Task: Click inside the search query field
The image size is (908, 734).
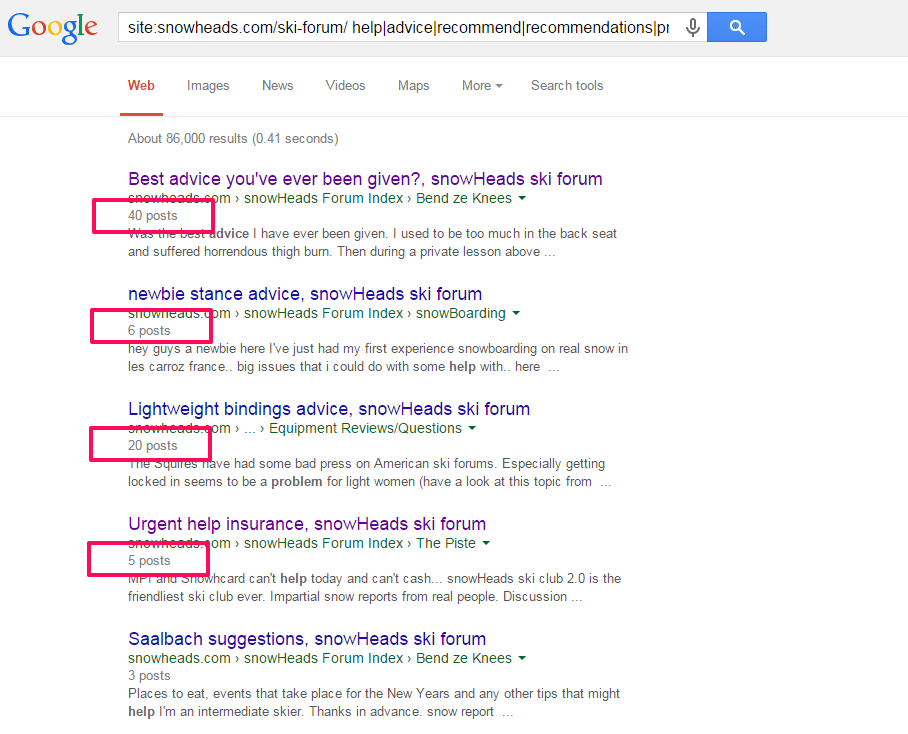Action: pos(398,27)
